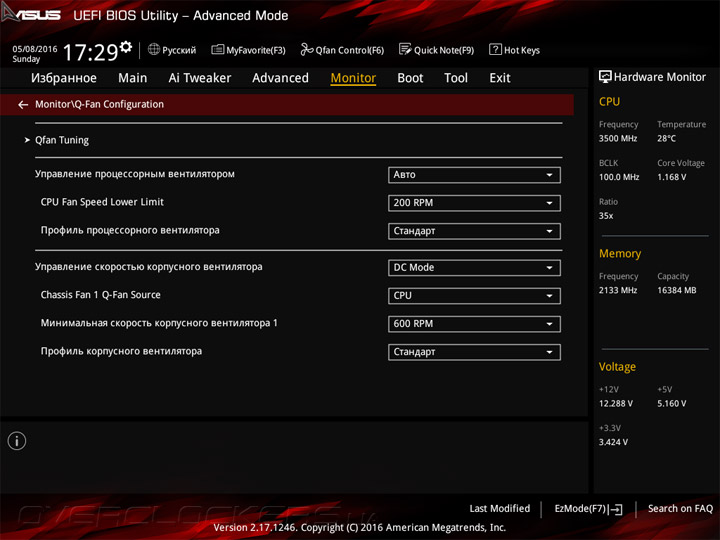
Task: Open CPU Fan Speed Lower Limit 200 RPM dropdown
Action: pos(474,203)
